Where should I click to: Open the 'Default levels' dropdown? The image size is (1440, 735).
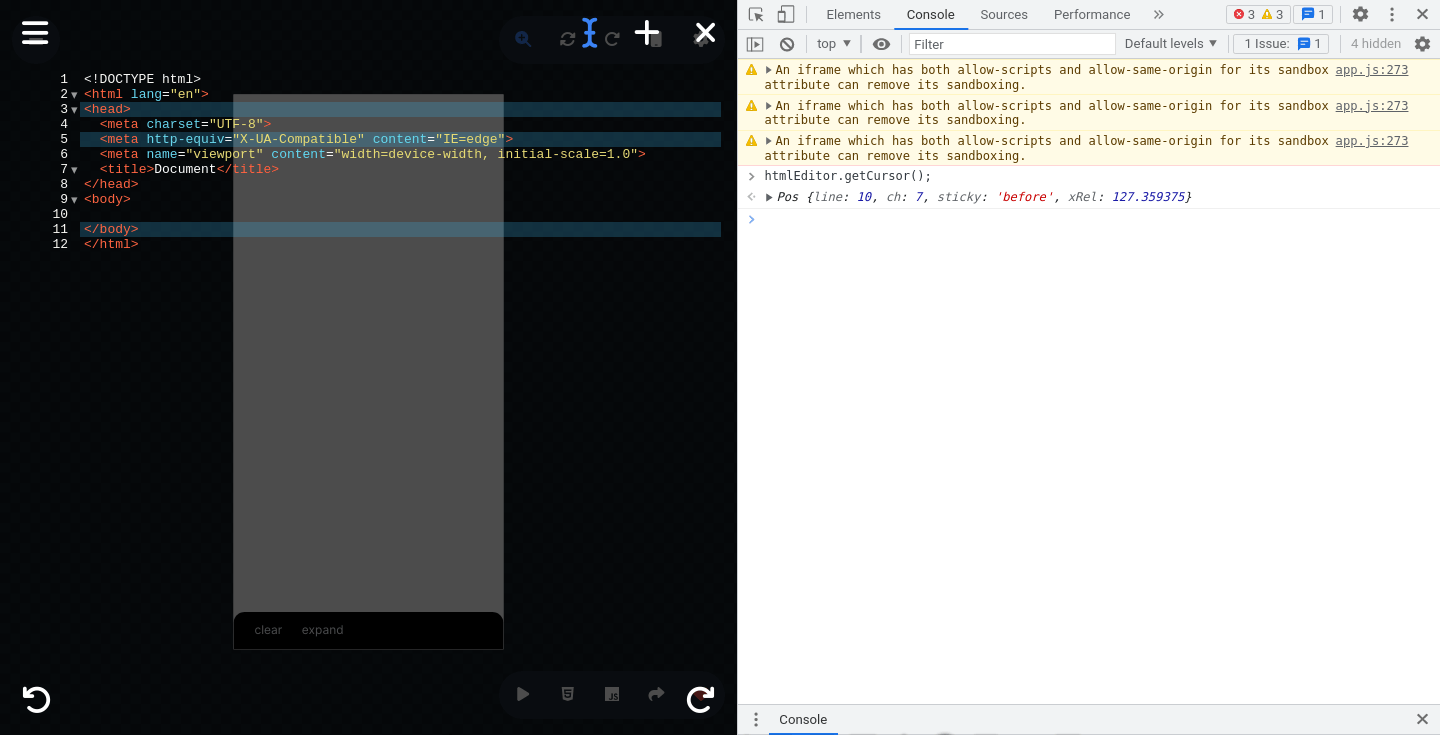(x=1170, y=44)
